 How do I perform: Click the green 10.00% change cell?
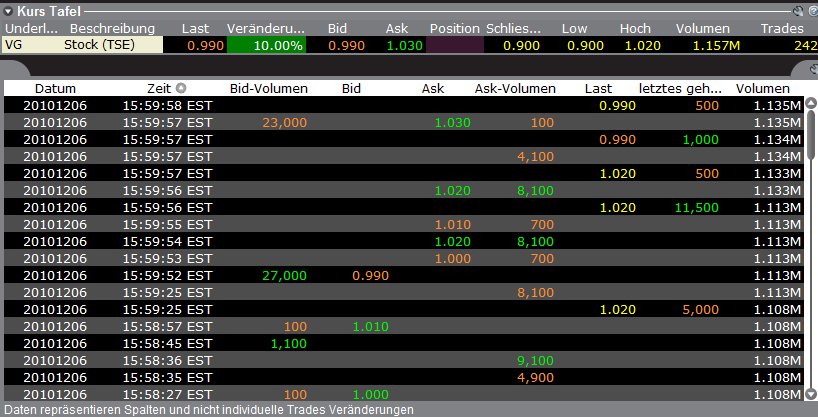point(266,45)
